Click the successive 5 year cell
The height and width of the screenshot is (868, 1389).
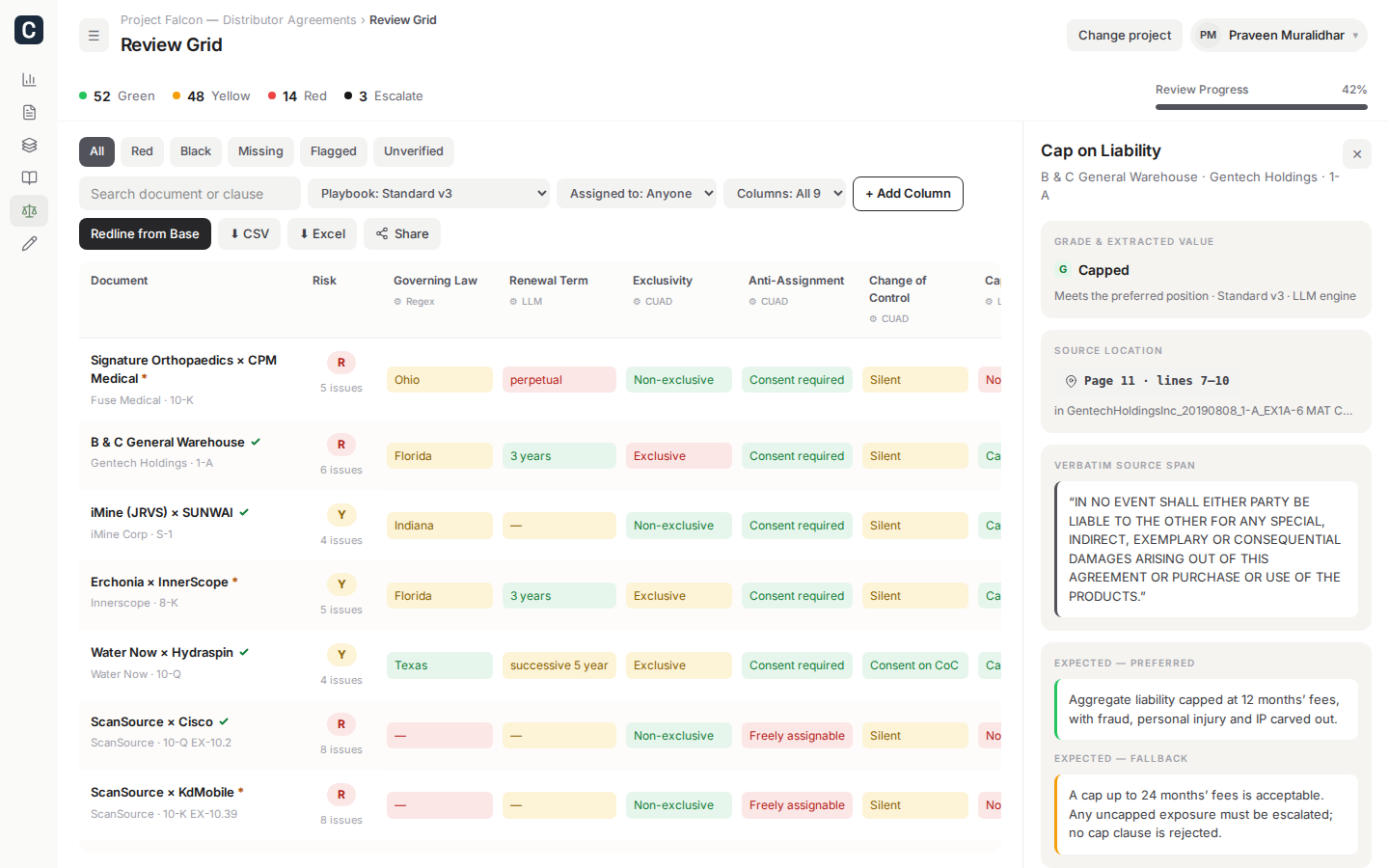559,665
